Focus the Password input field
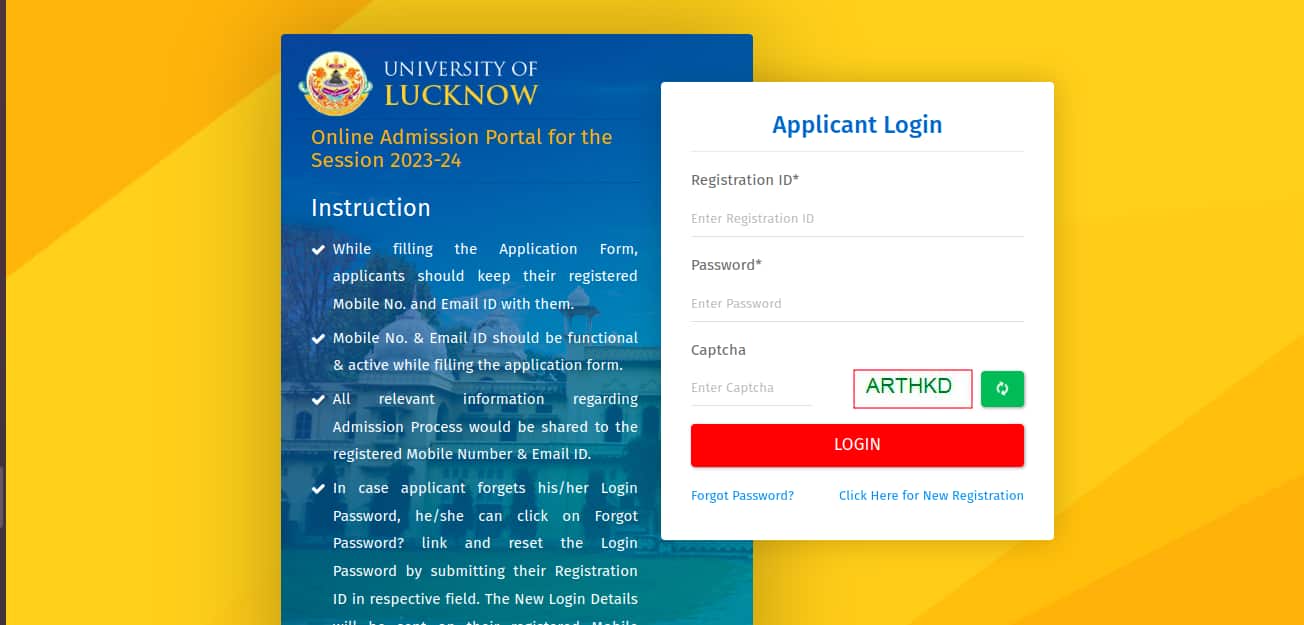The width and height of the screenshot is (1304, 625). 857,304
